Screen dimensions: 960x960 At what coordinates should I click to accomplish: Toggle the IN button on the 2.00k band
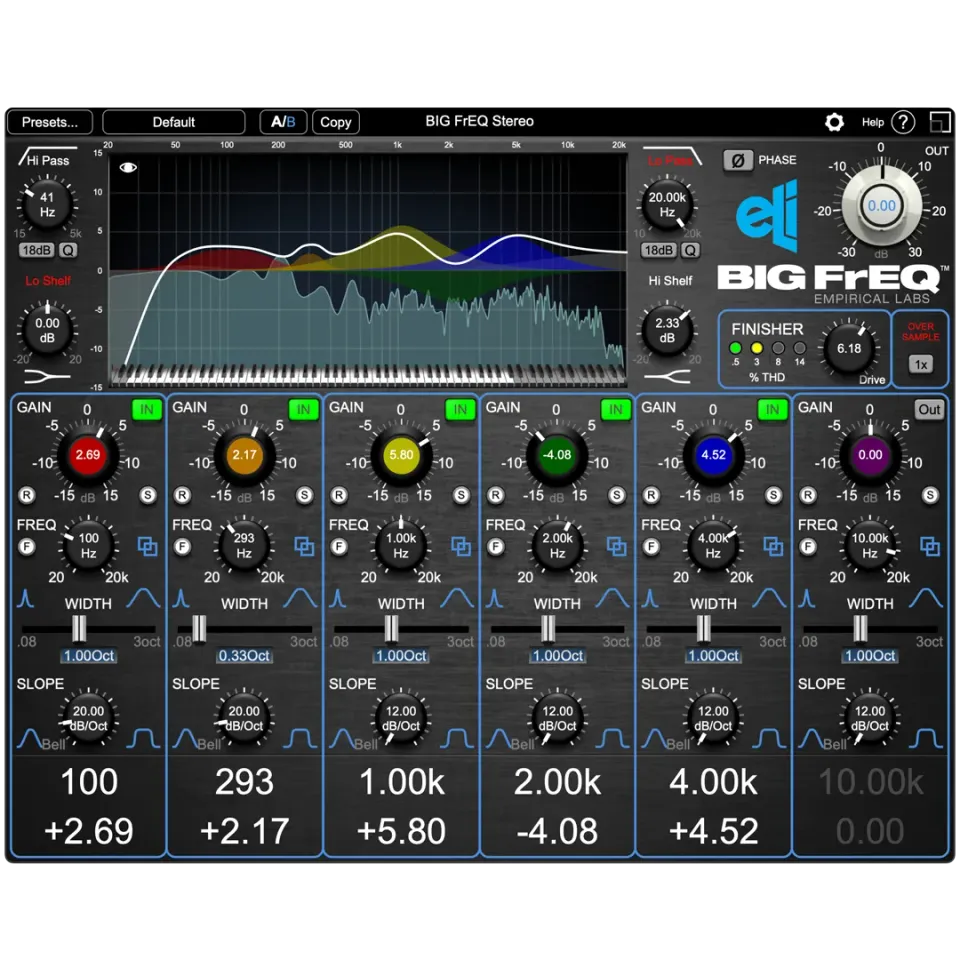(x=616, y=410)
